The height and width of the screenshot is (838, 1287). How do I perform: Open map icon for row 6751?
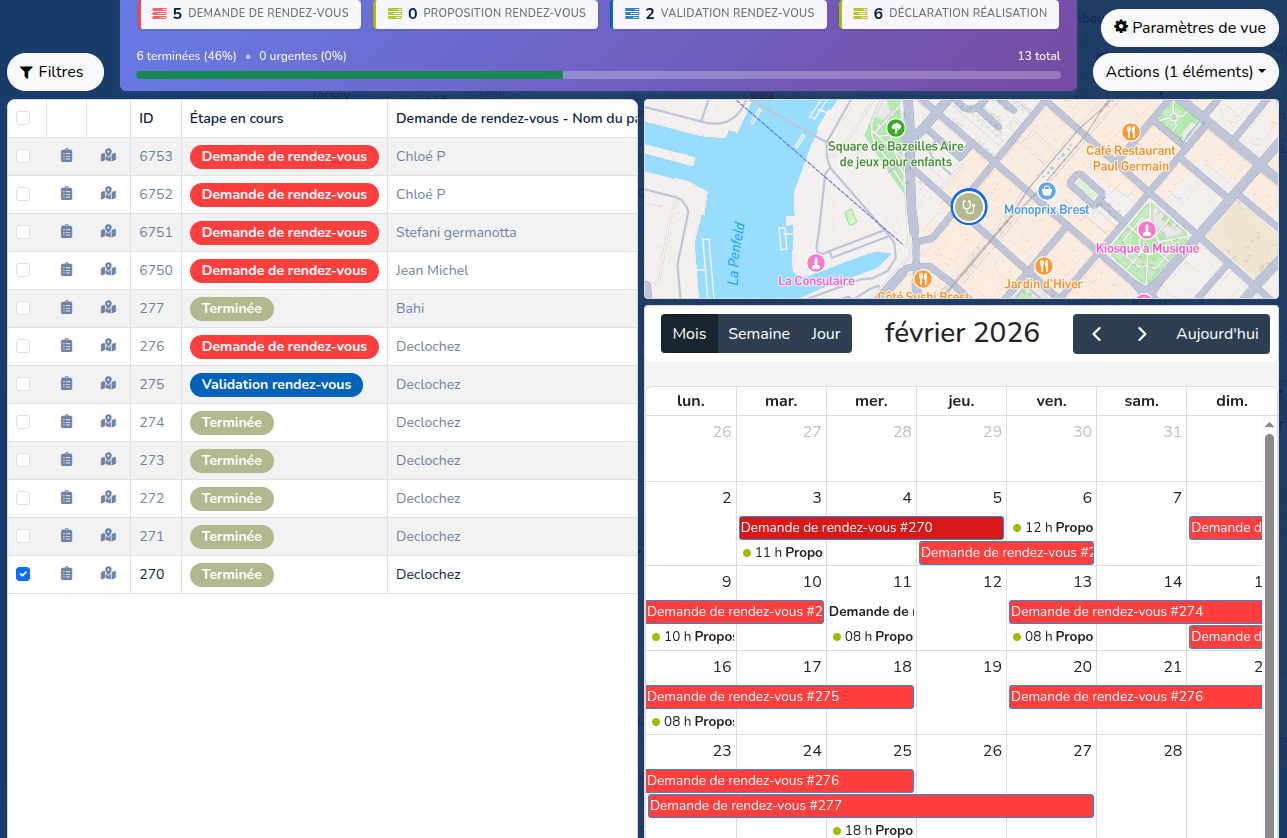(x=108, y=232)
